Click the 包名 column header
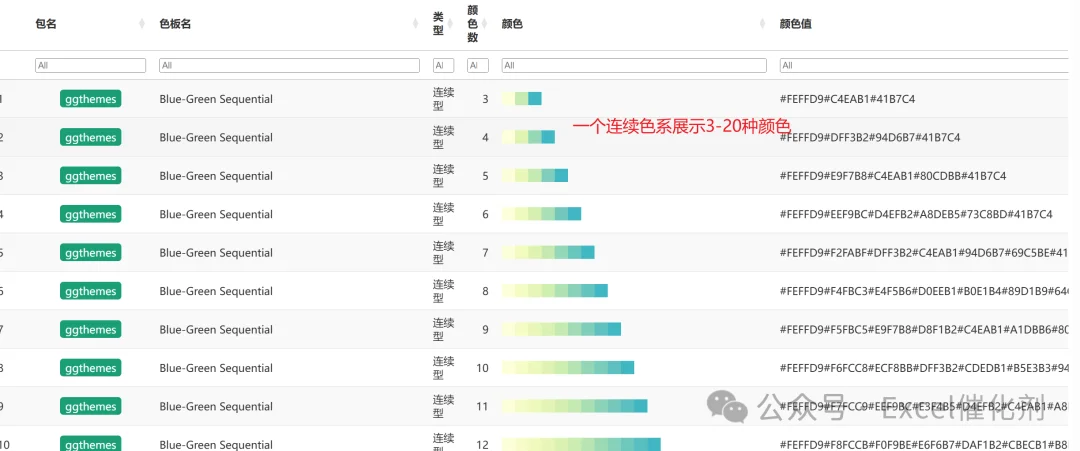 [46, 24]
